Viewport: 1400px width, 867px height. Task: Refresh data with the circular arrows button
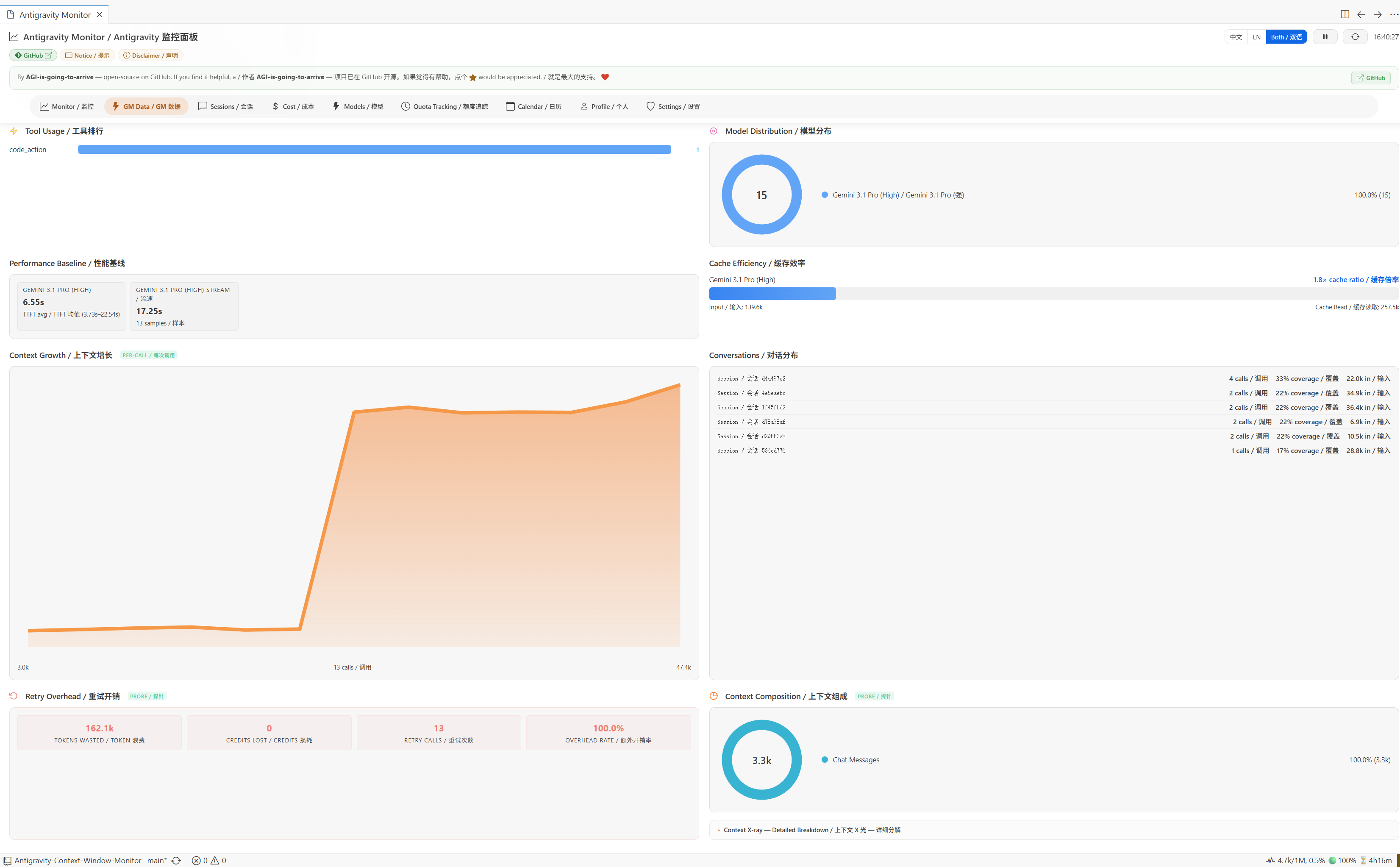(x=1355, y=37)
